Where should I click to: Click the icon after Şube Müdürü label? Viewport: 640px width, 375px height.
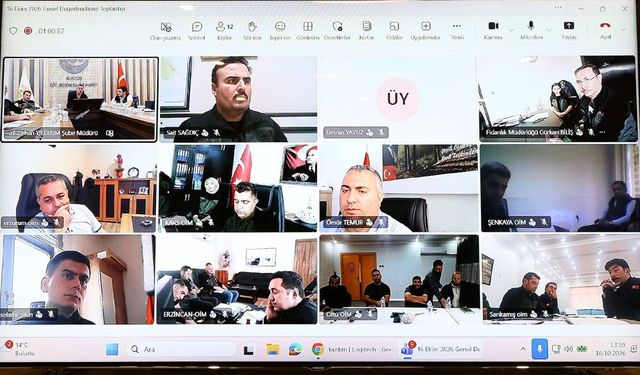pos(109,133)
